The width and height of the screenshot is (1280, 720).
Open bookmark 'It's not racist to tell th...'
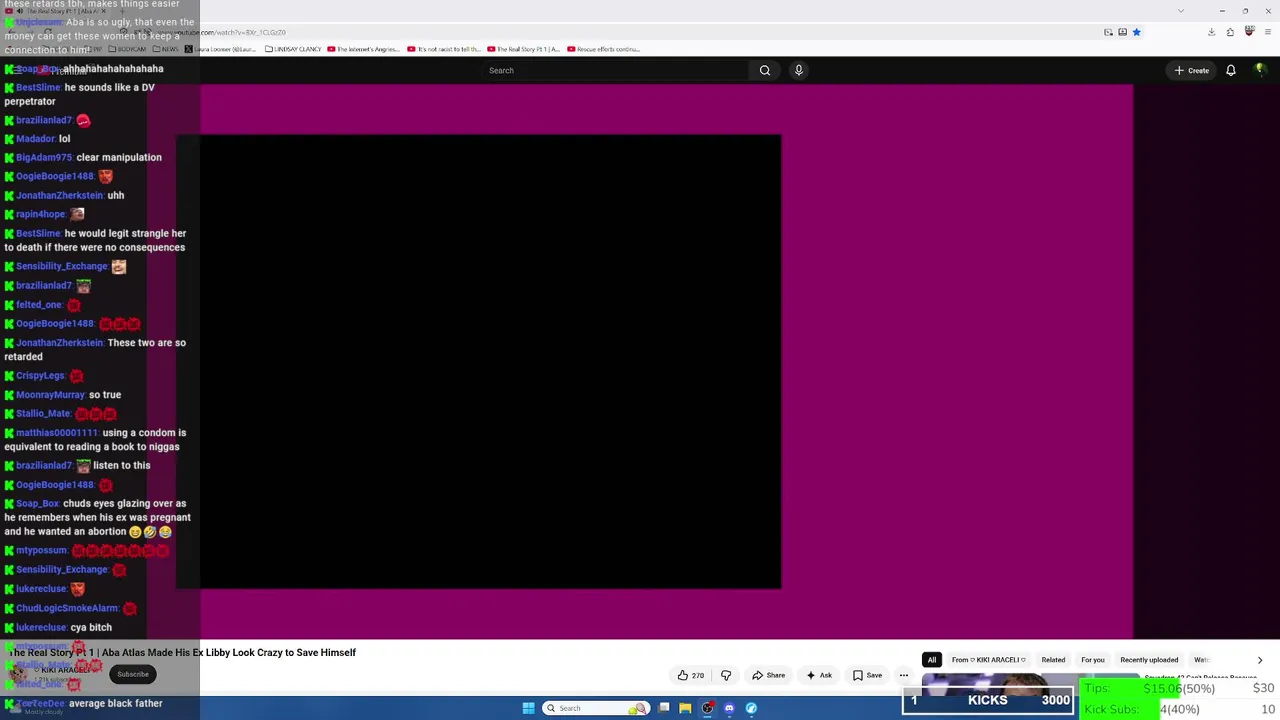pos(444,49)
